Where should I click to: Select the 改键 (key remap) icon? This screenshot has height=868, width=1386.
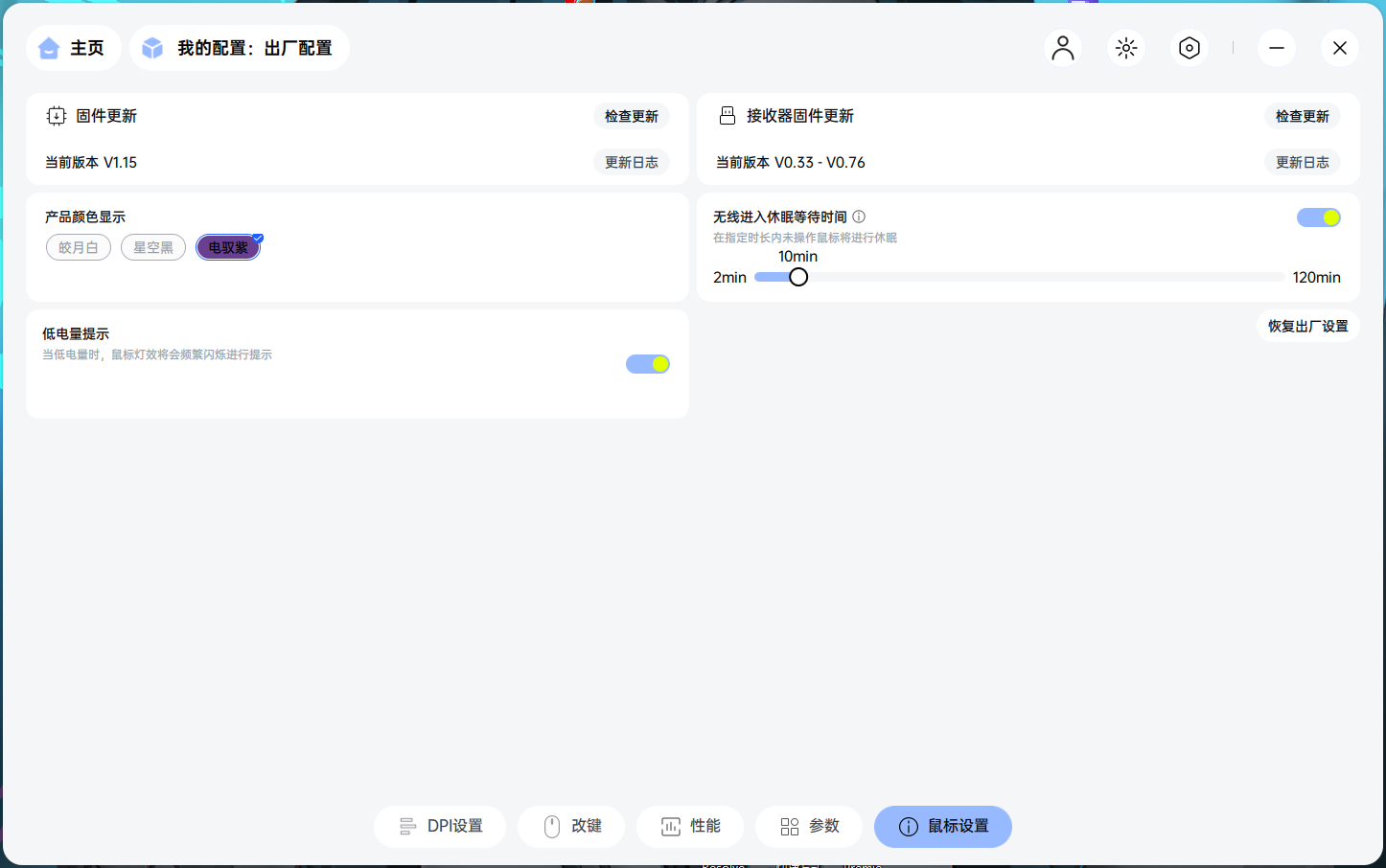[x=551, y=826]
